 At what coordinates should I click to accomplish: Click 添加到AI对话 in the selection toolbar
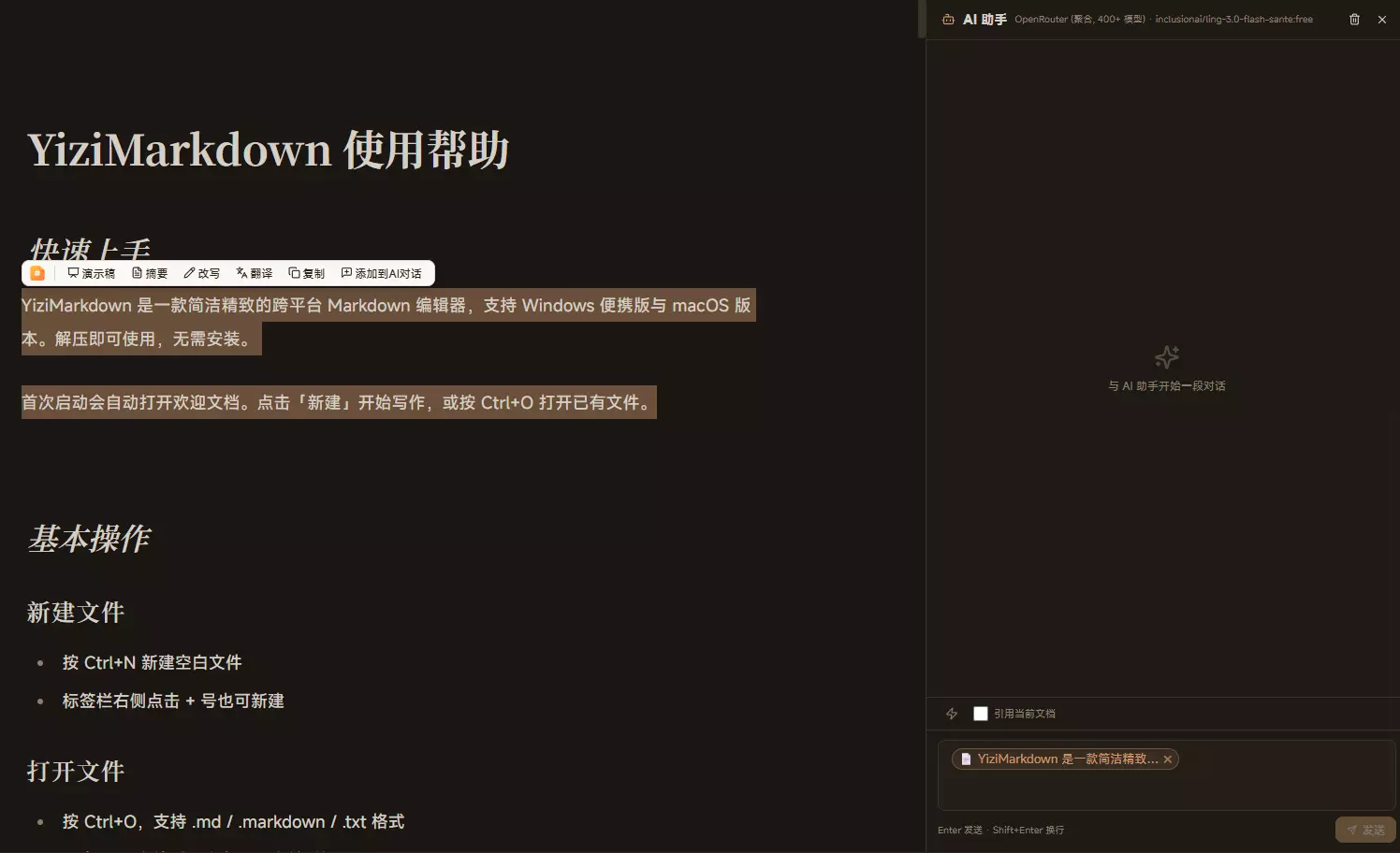pyautogui.click(x=382, y=273)
